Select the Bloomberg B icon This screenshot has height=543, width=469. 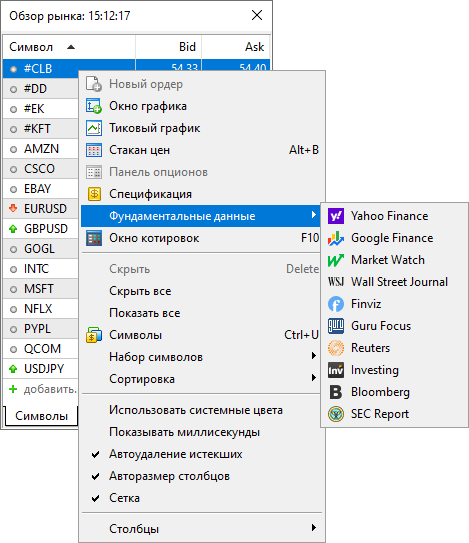click(x=336, y=392)
